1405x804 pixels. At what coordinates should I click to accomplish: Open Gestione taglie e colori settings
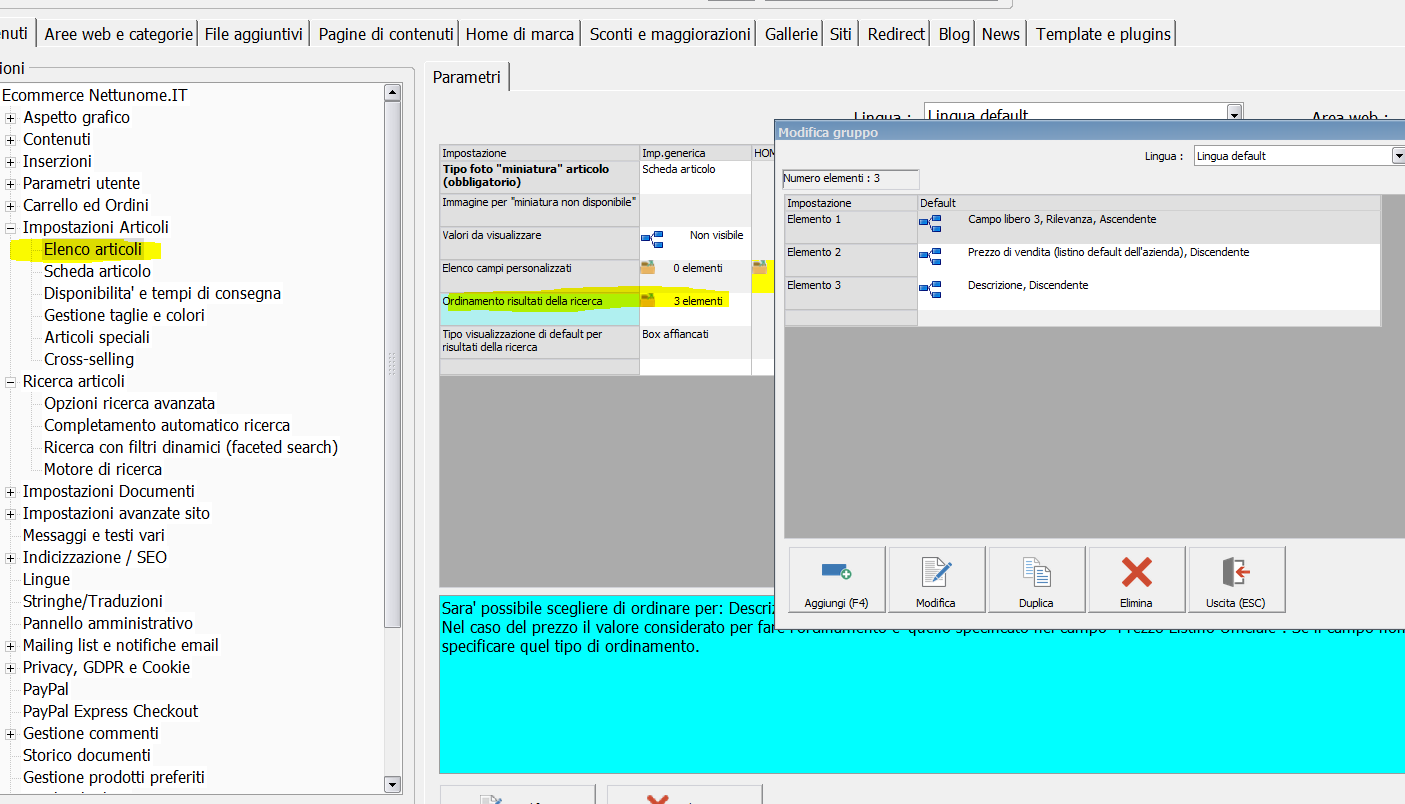click(x=124, y=316)
